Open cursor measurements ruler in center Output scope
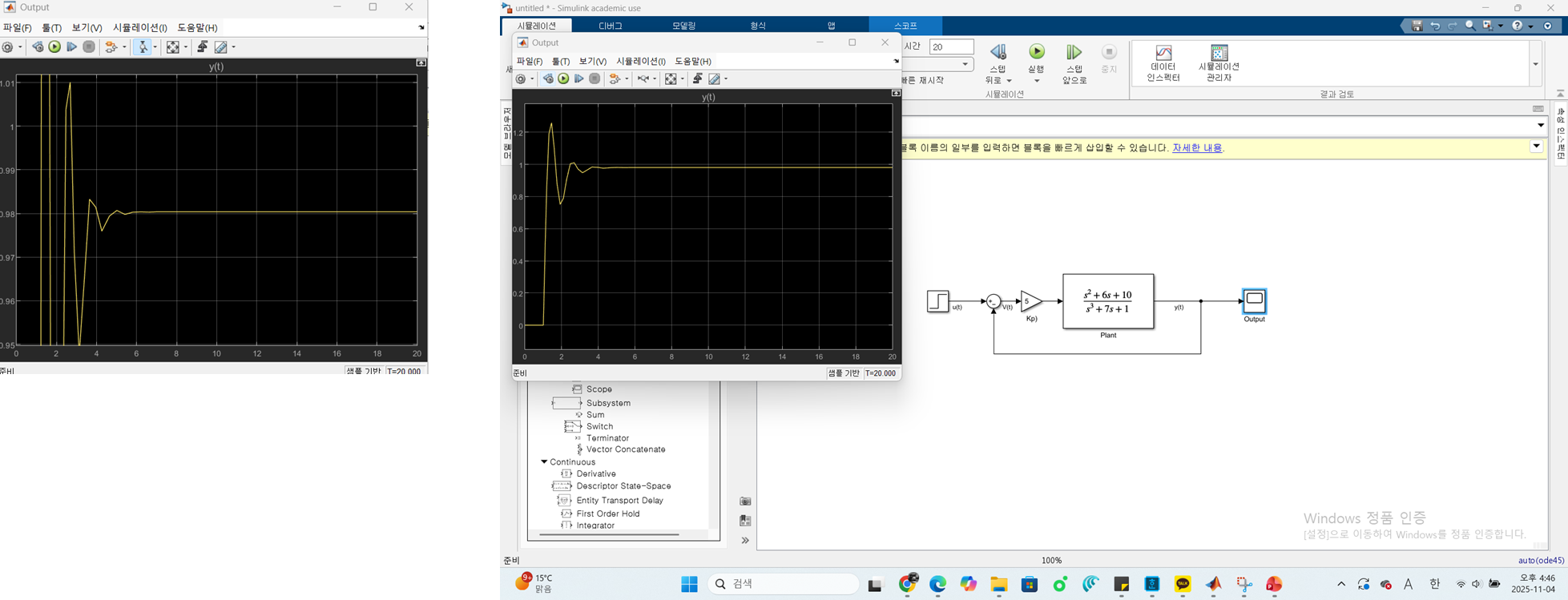The height and width of the screenshot is (600, 1568). click(714, 79)
